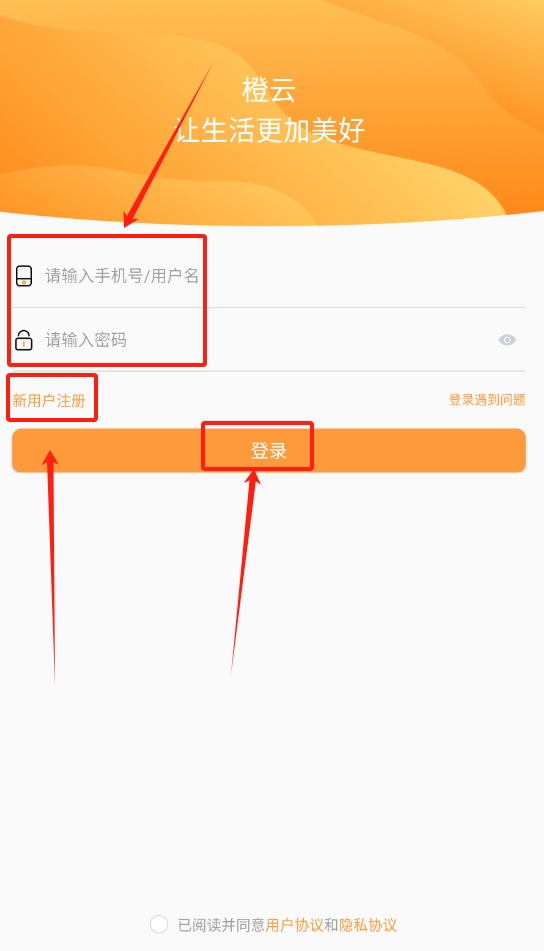The width and height of the screenshot is (544, 951).
Task: Open the 隐私协议 link
Action: pos(368,925)
